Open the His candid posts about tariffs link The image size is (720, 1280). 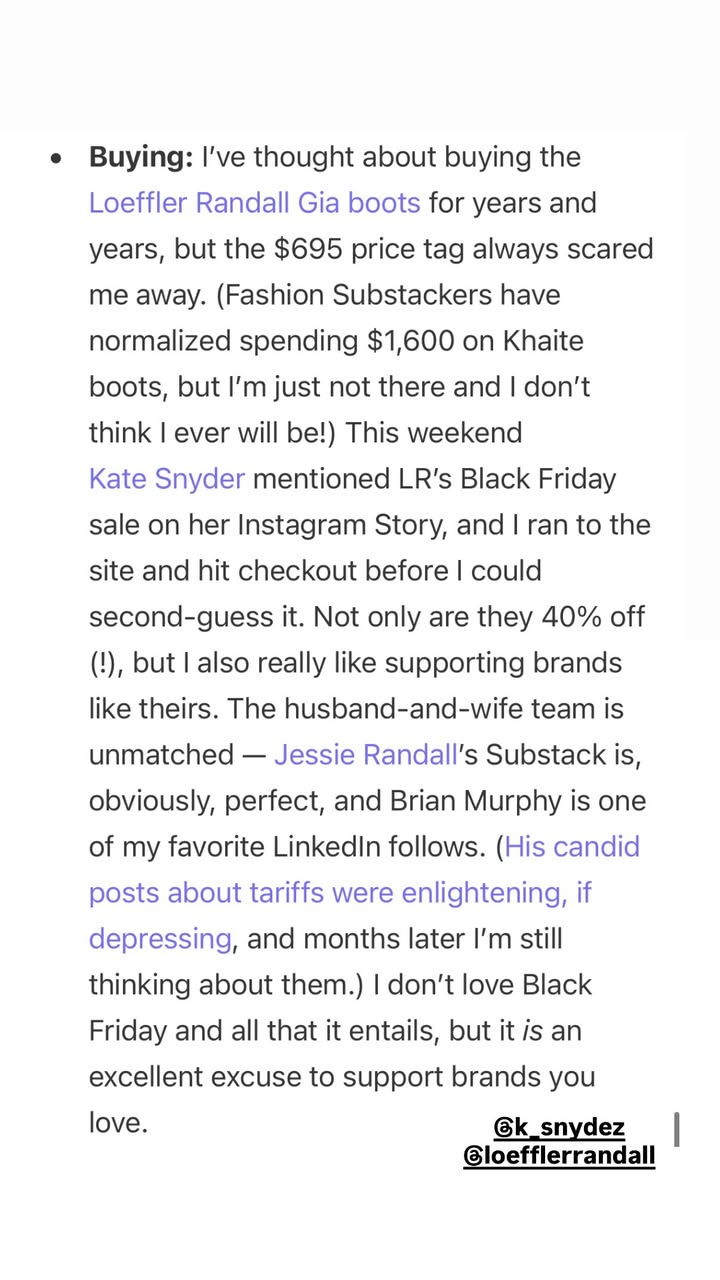(x=365, y=893)
